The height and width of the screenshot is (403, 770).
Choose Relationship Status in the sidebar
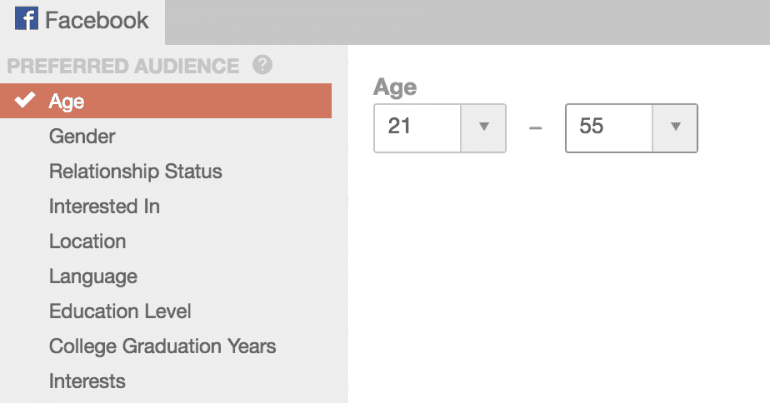coord(135,171)
